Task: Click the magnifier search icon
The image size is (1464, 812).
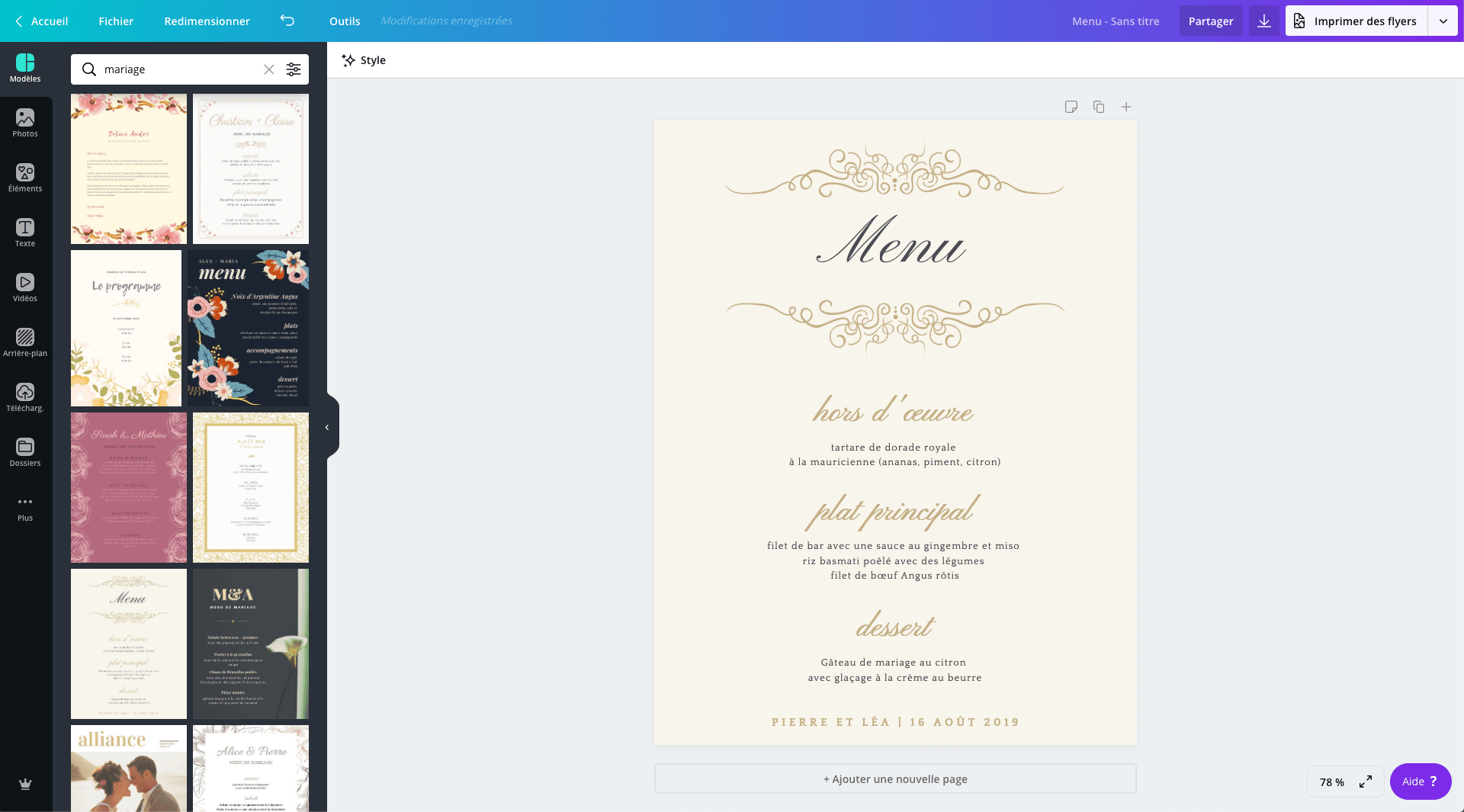Action: tap(89, 69)
